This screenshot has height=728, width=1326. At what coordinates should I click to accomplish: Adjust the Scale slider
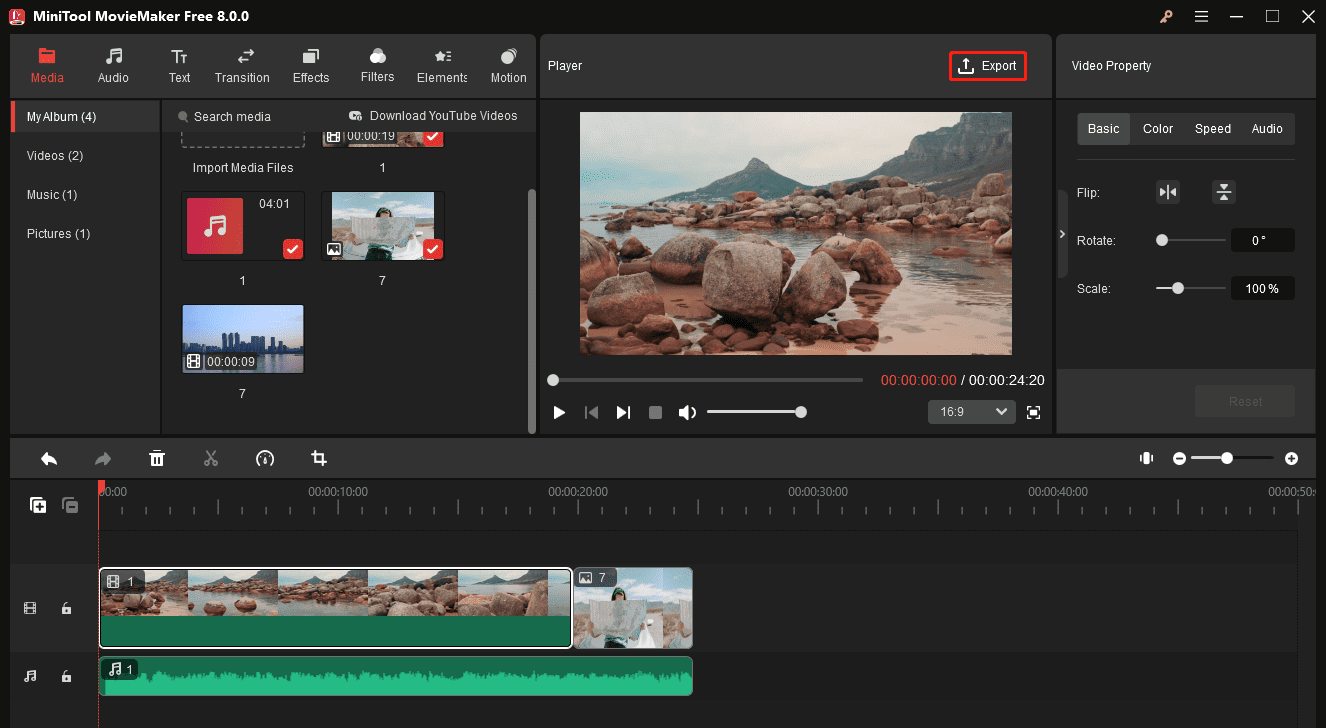(1190, 288)
